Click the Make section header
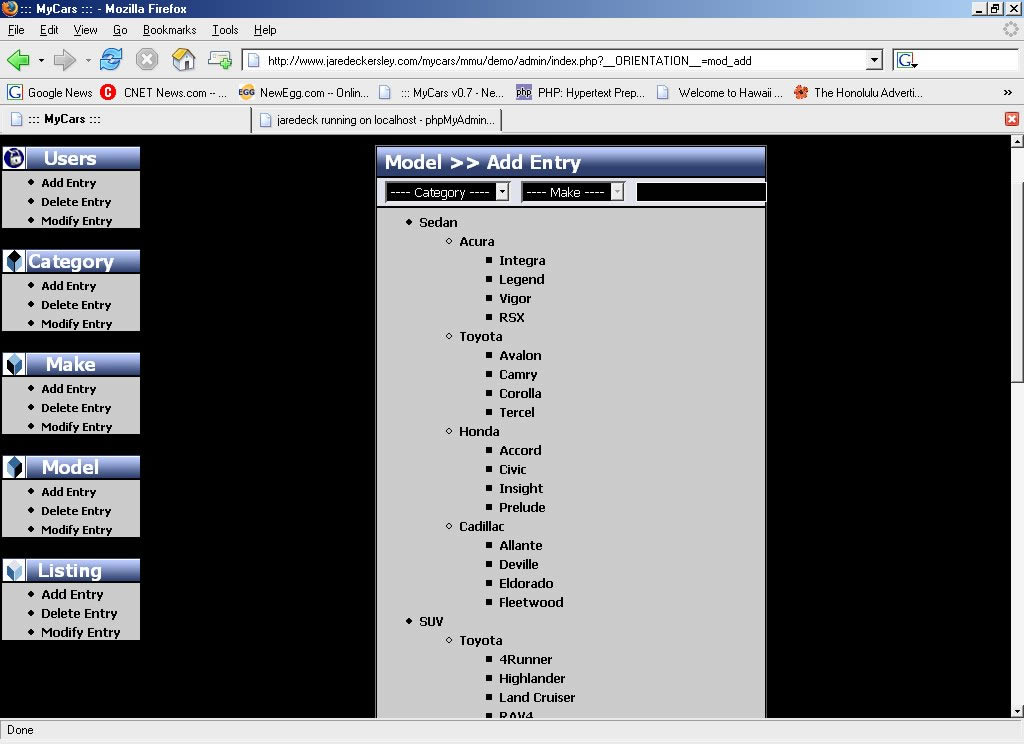This screenshot has height=744, width=1024. 71,364
